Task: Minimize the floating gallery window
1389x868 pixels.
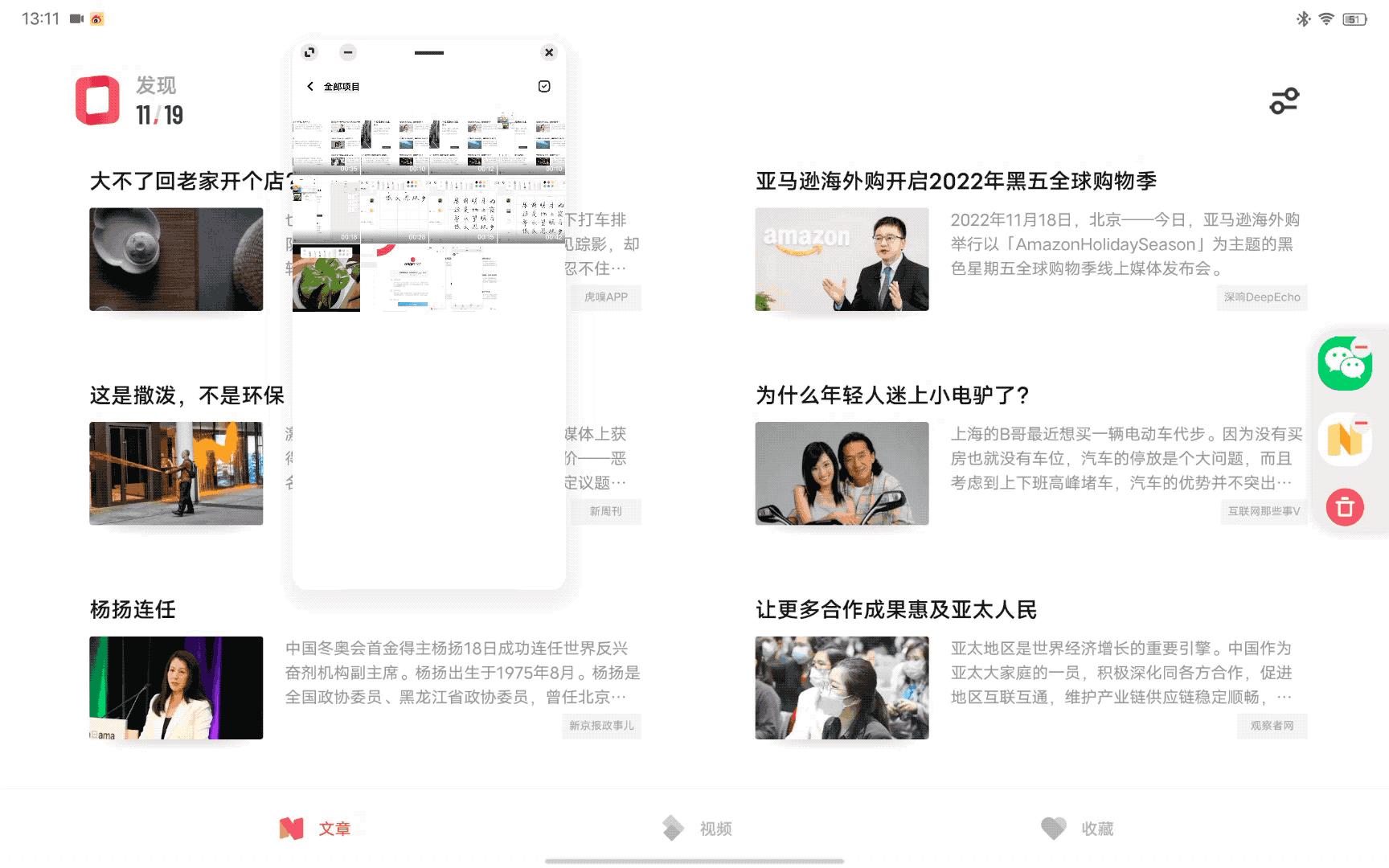Action: [x=348, y=52]
